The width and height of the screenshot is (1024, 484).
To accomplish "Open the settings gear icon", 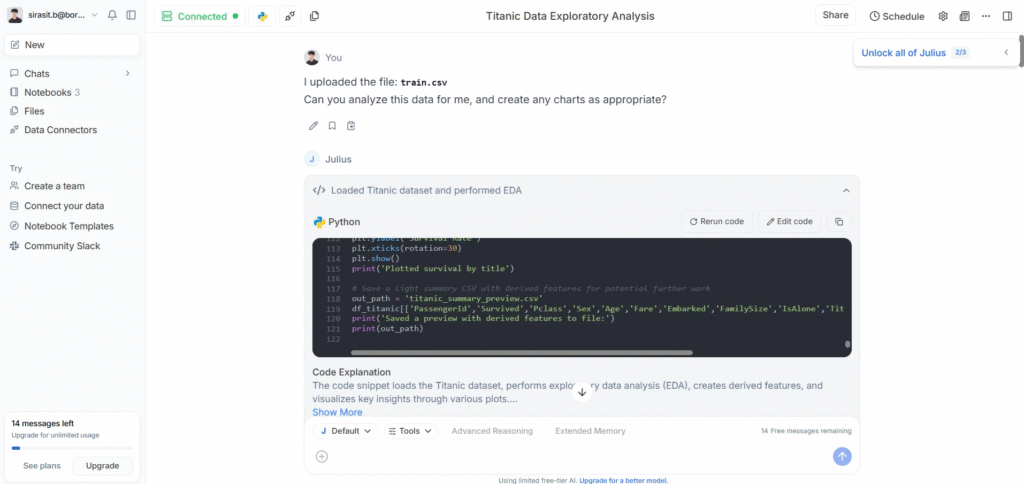I will coord(943,16).
